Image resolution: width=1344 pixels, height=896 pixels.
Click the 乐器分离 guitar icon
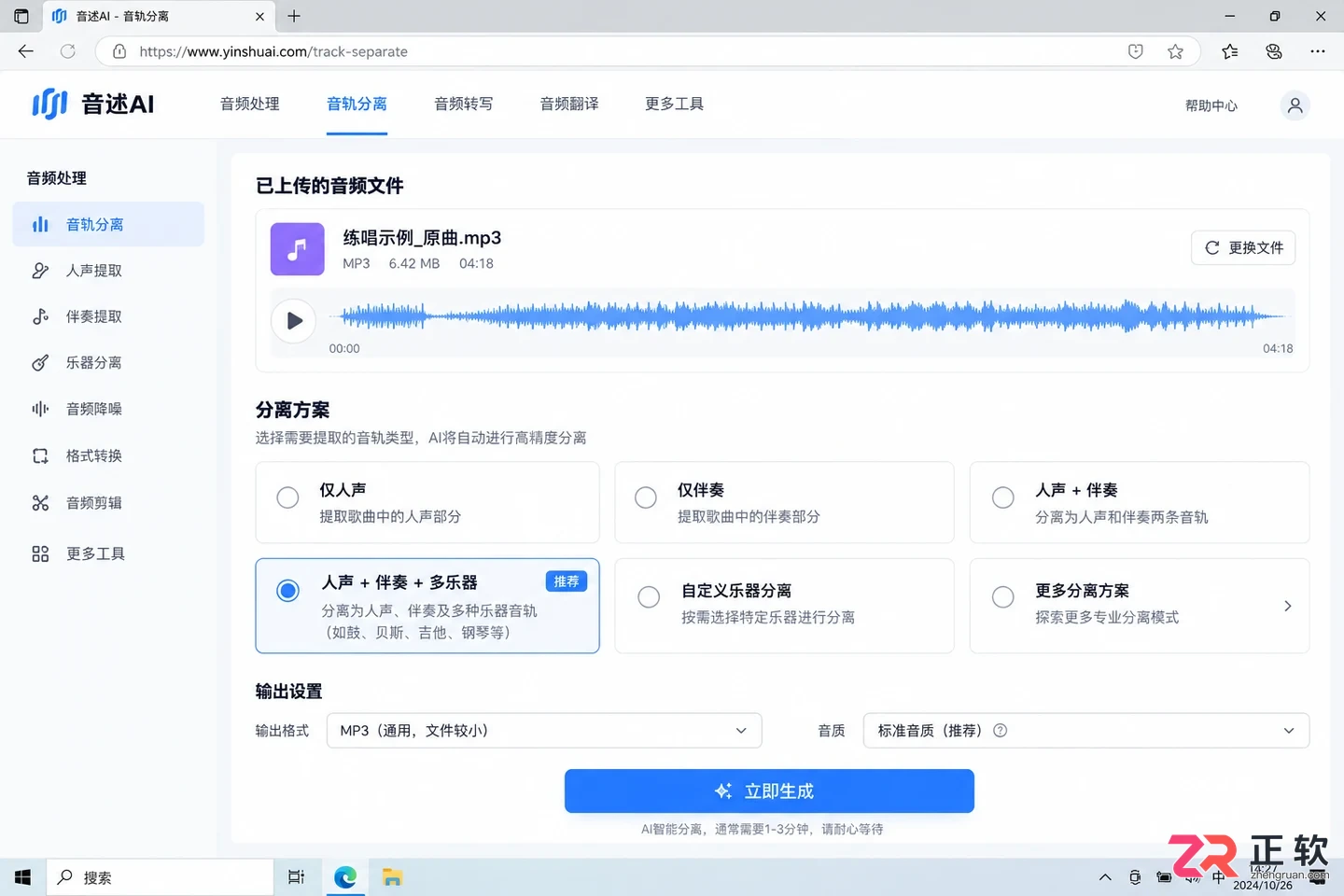point(40,362)
